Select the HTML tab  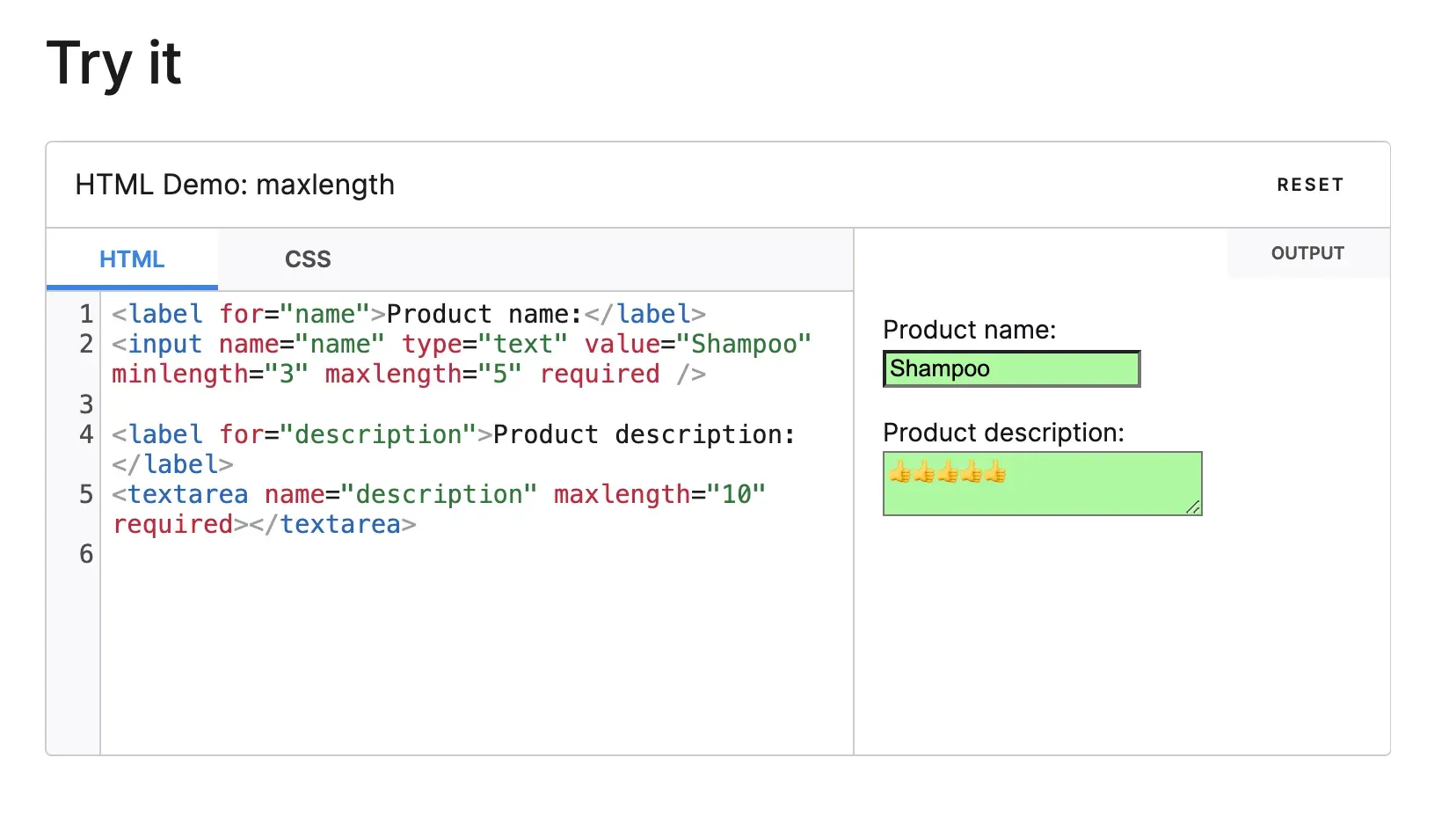click(132, 259)
